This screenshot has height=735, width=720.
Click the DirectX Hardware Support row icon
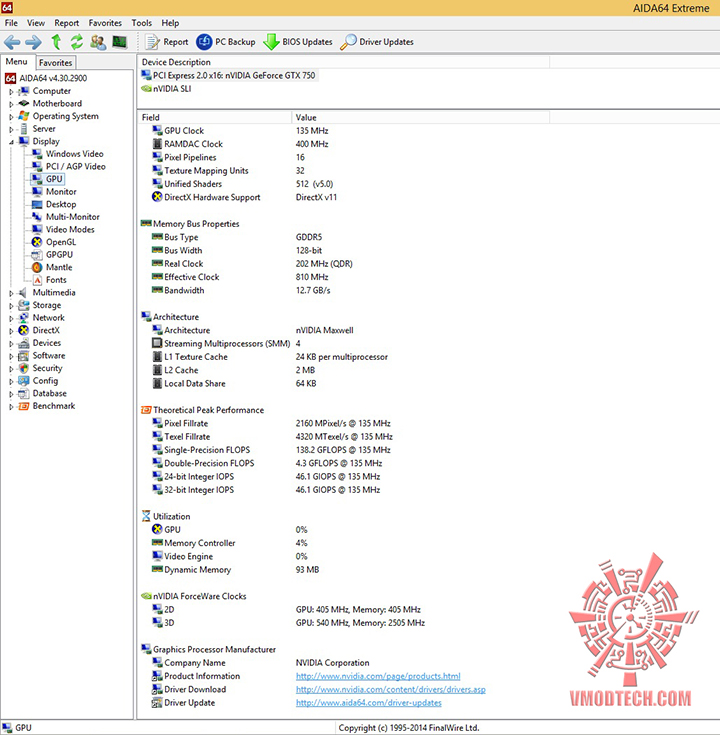(x=158, y=197)
